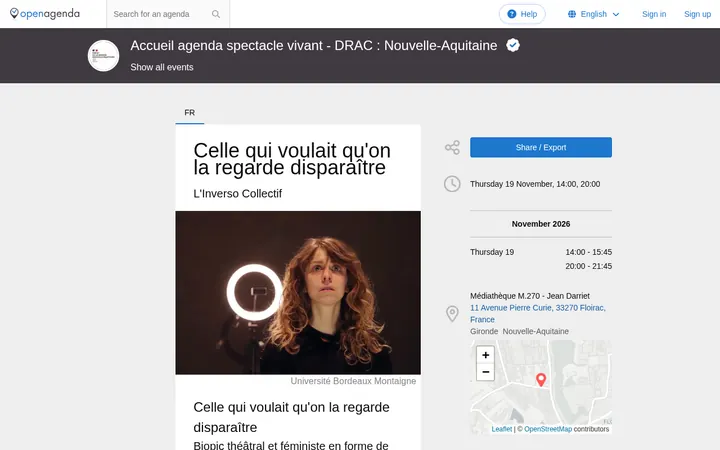Click the red map marker
The image size is (720, 450).
click(x=541, y=380)
